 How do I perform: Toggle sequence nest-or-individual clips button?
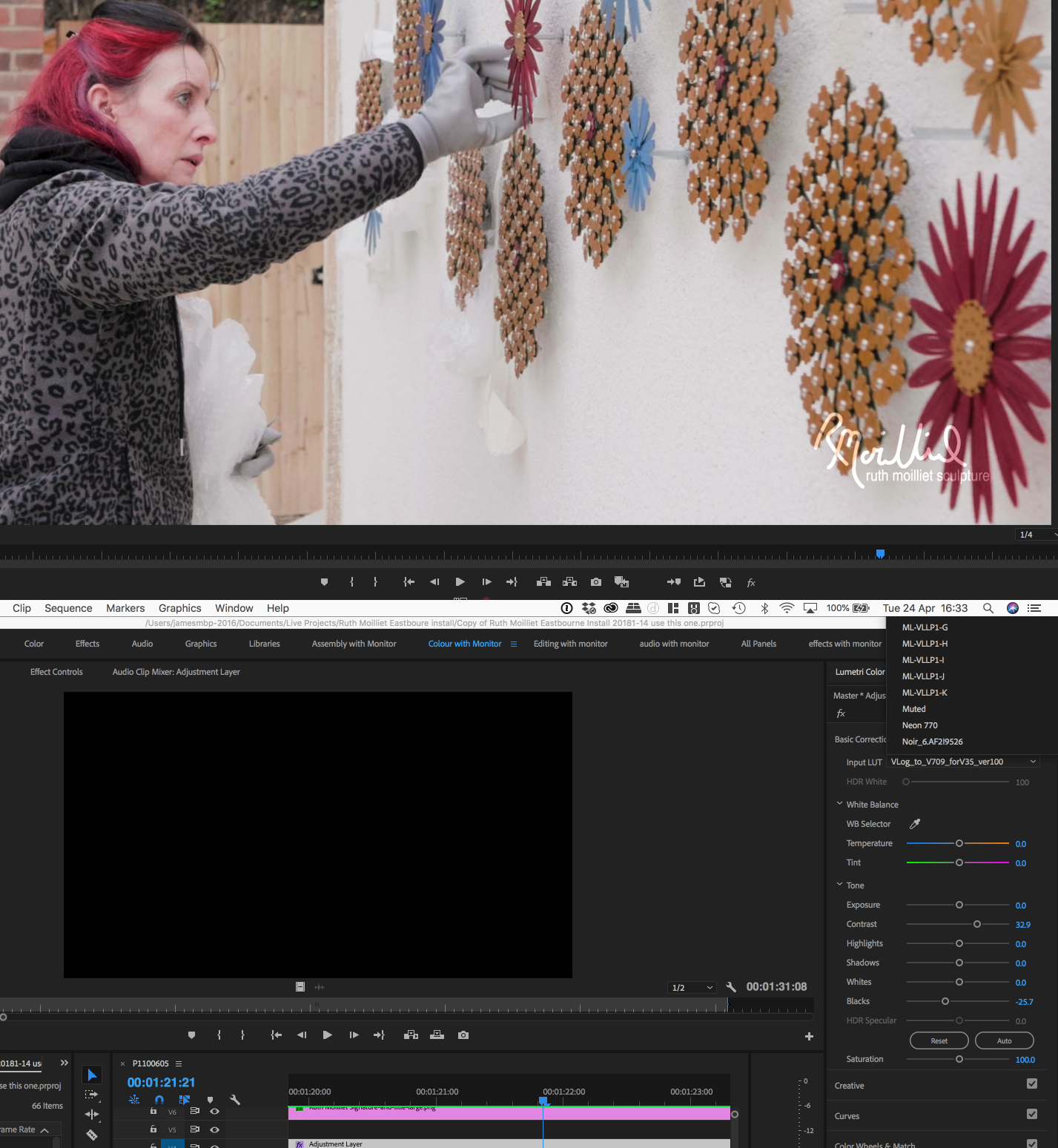pos(134,1101)
